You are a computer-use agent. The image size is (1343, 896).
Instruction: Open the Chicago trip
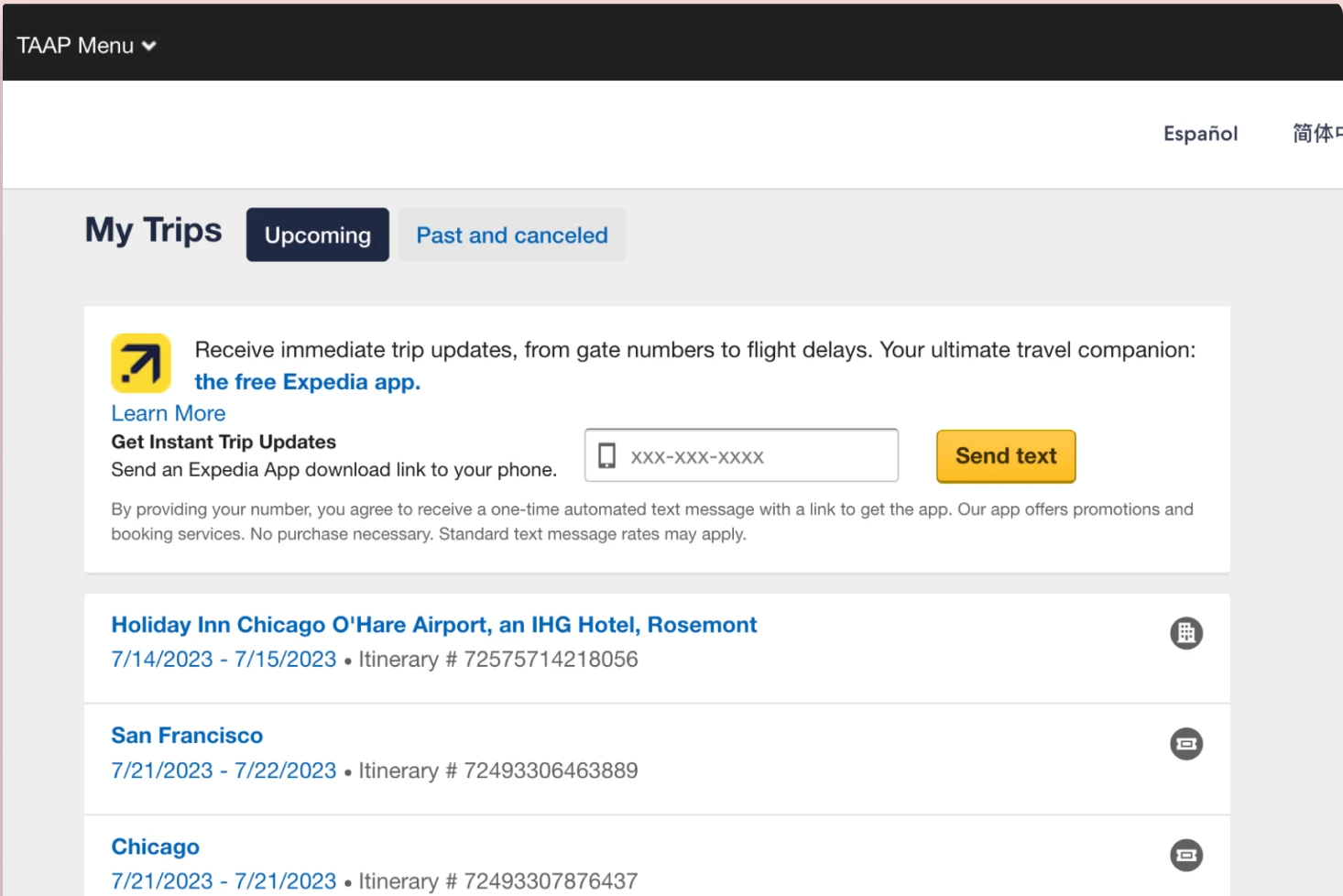pyautogui.click(x=156, y=847)
